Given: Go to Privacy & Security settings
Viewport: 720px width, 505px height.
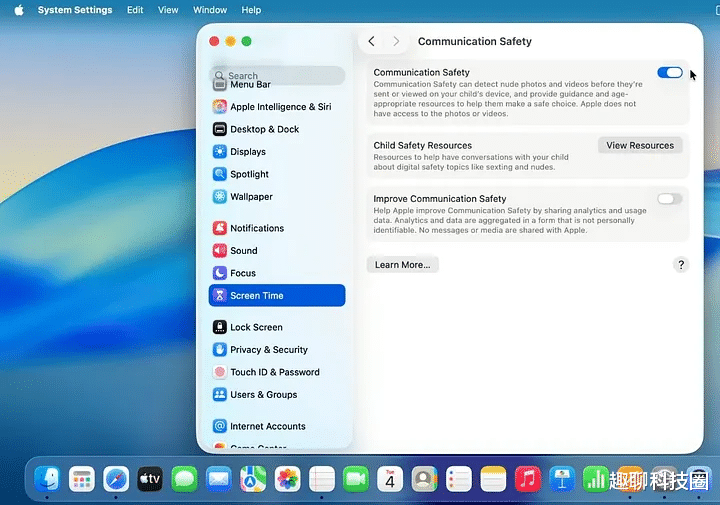Looking at the screenshot, I should point(276,350).
